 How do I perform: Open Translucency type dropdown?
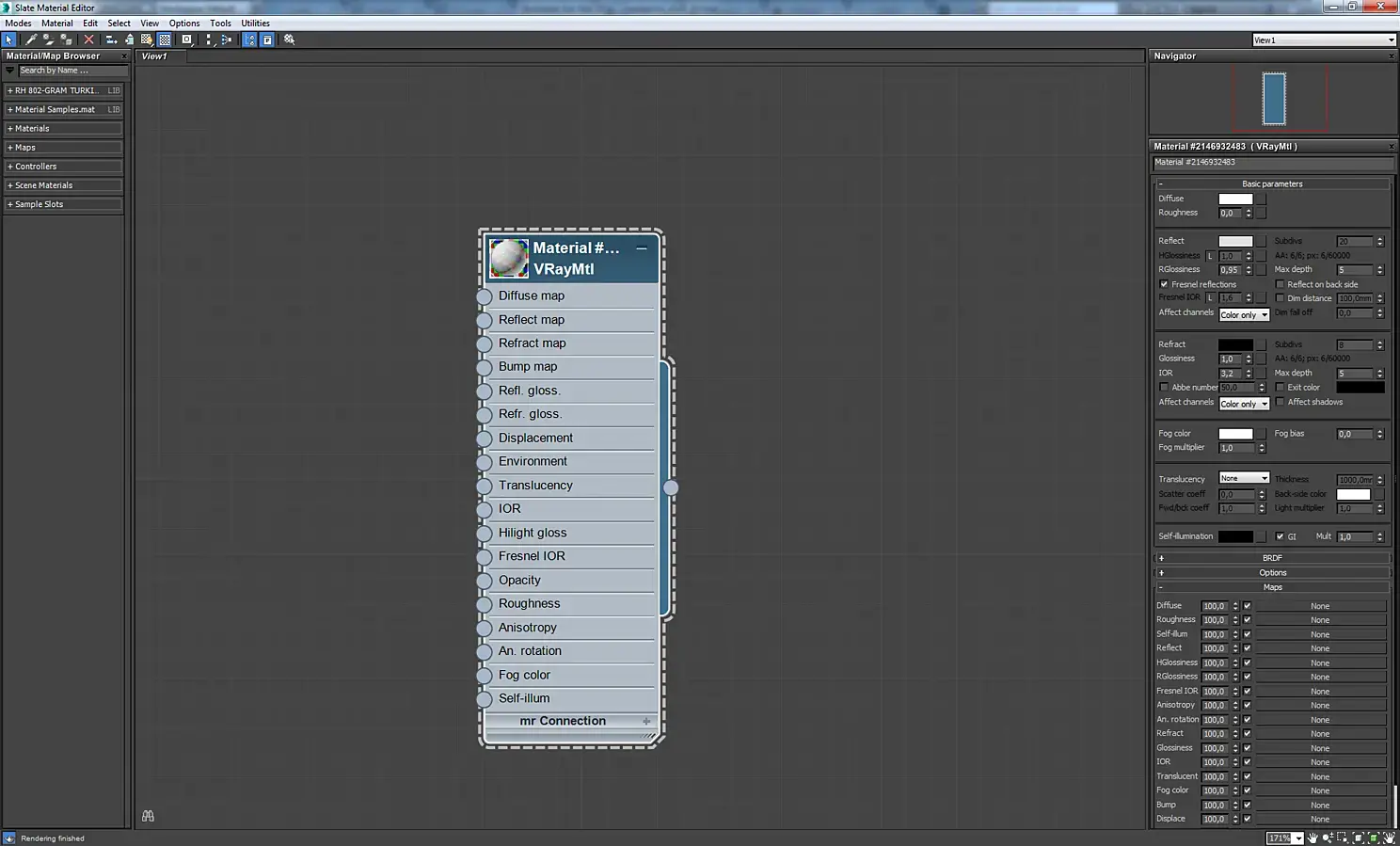click(x=1244, y=478)
